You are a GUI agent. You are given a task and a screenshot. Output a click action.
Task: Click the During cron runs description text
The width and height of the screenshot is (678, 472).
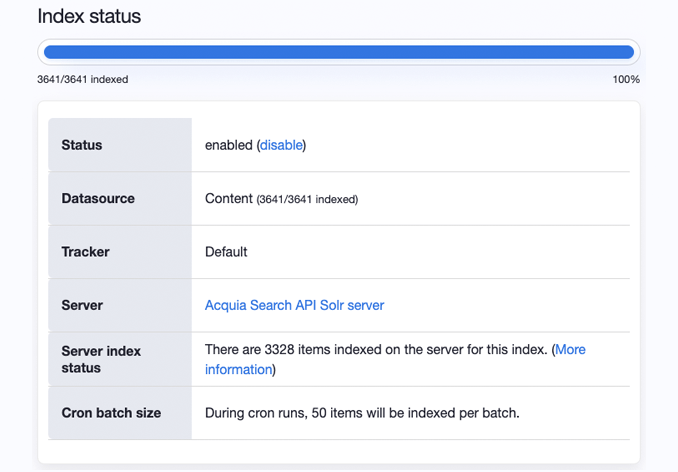pos(362,412)
